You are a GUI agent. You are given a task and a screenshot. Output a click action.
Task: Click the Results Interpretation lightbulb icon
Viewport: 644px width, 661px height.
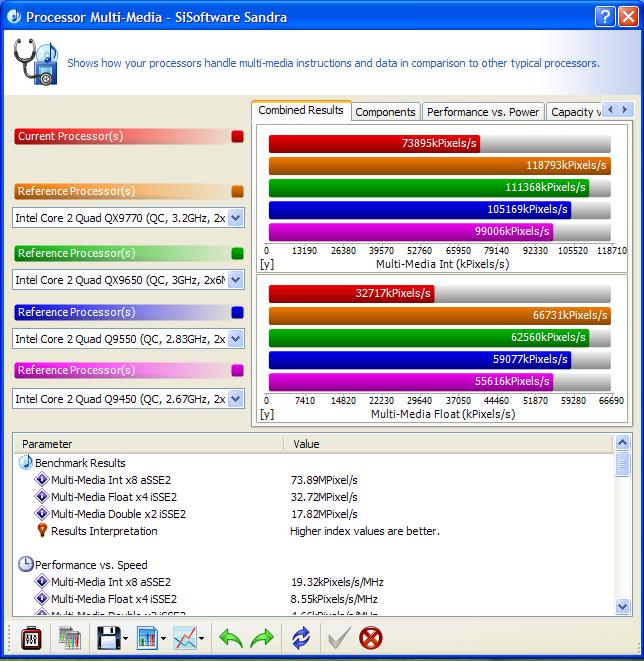click(42, 530)
